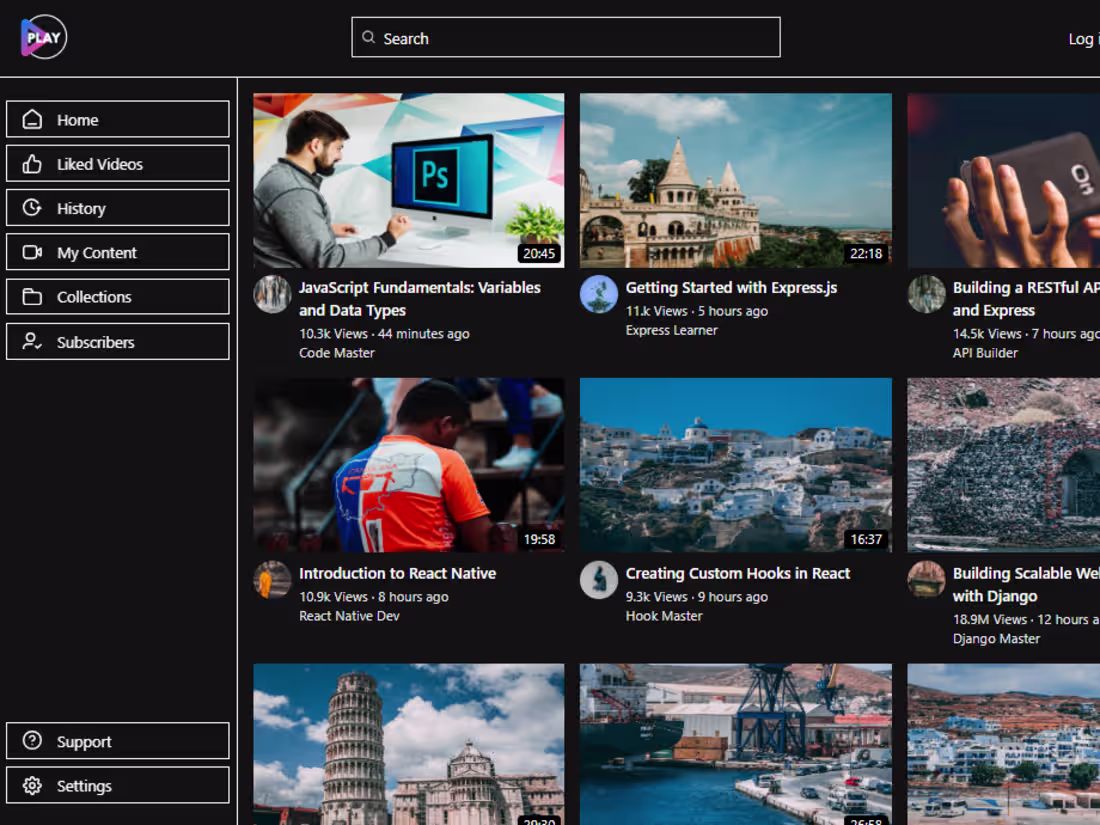Open Building a RESTful API title
The height and width of the screenshot is (825, 1100).
[1026, 299]
